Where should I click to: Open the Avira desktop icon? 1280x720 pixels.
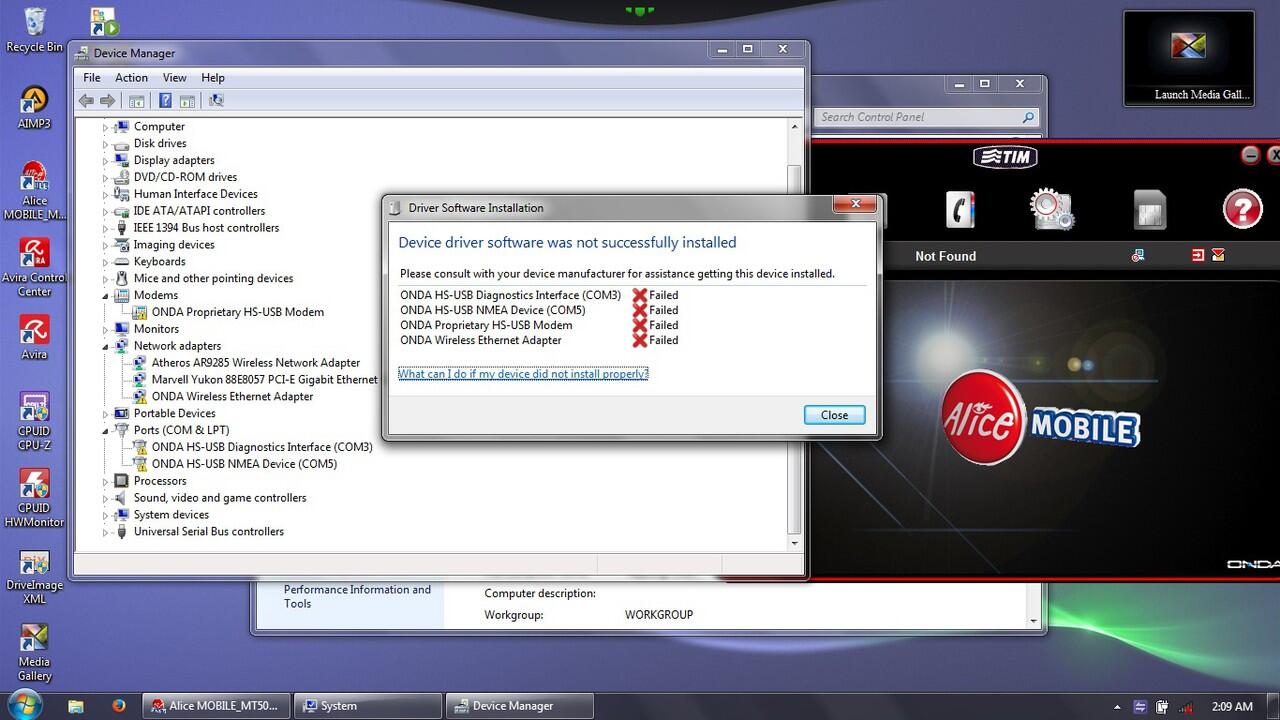coord(34,338)
